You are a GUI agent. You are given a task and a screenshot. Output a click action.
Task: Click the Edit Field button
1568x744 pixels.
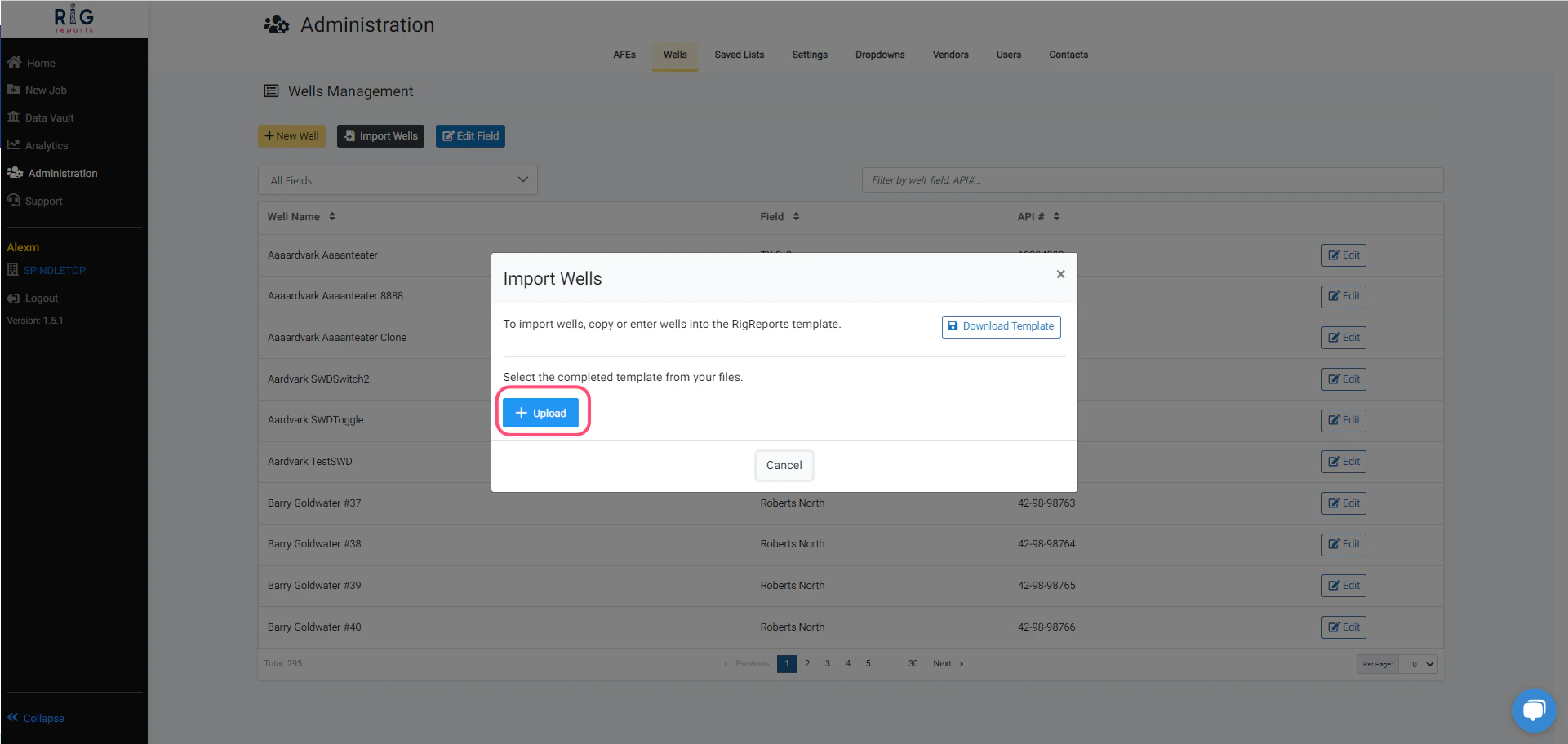[x=470, y=136]
